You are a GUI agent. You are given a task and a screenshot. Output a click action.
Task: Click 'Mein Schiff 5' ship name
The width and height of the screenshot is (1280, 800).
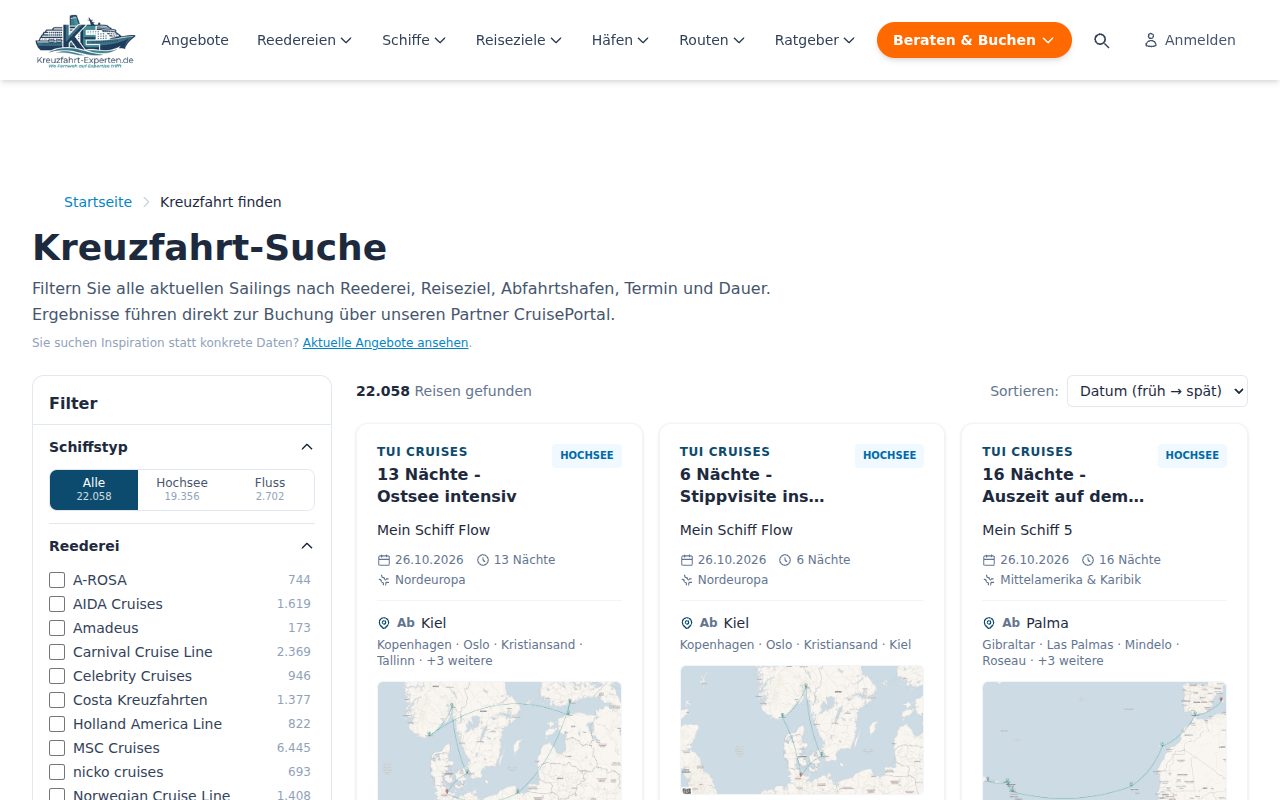pyautogui.click(x=1027, y=530)
